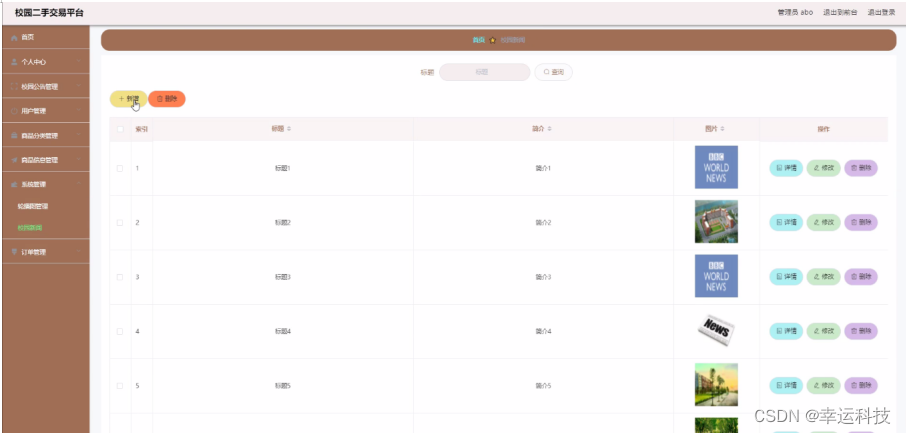906x434 pixels.
Task: Click purple 删除 for row 3
Action: click(x=861, y=277)
